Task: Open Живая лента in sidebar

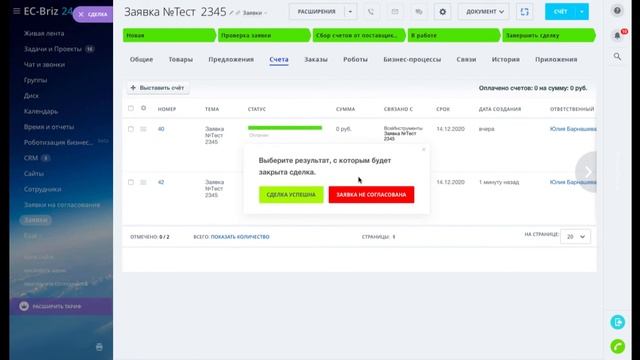Action: (44, 33)
